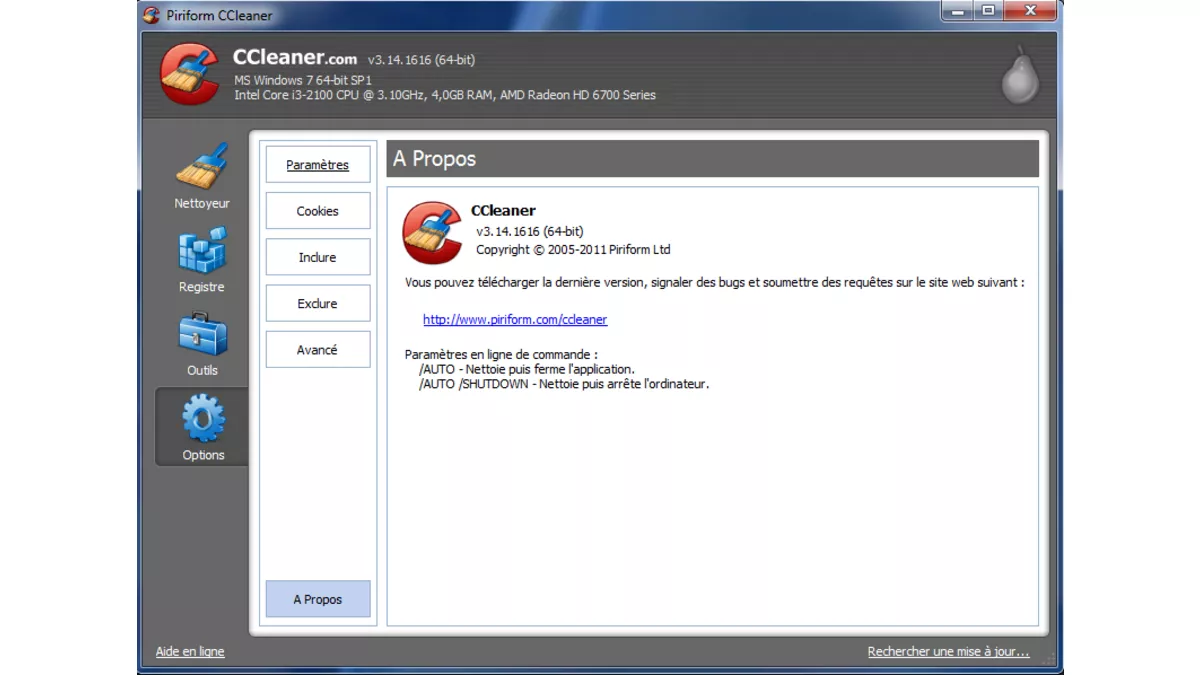This screenshot has height=675, width=1200.
Task: Open the piriform.com/ccleaner link
Action: (514, 319)
